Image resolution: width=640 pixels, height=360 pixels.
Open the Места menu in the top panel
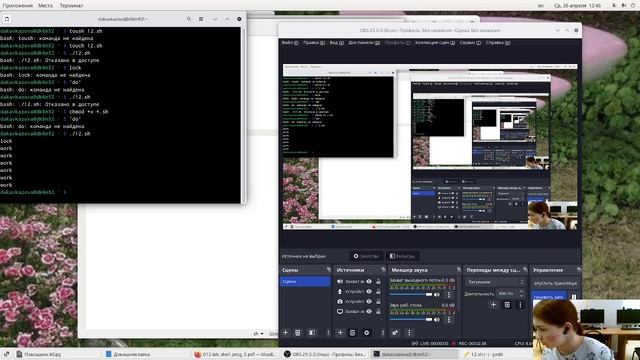tap(45, 5)
